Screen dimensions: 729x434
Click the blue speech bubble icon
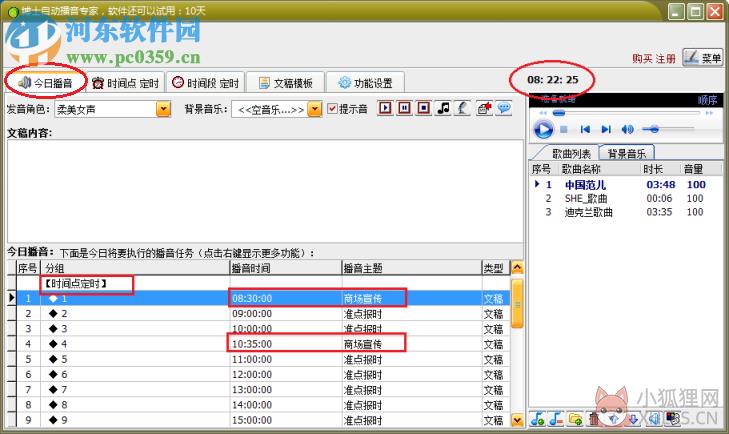click(x=504, y=108)
